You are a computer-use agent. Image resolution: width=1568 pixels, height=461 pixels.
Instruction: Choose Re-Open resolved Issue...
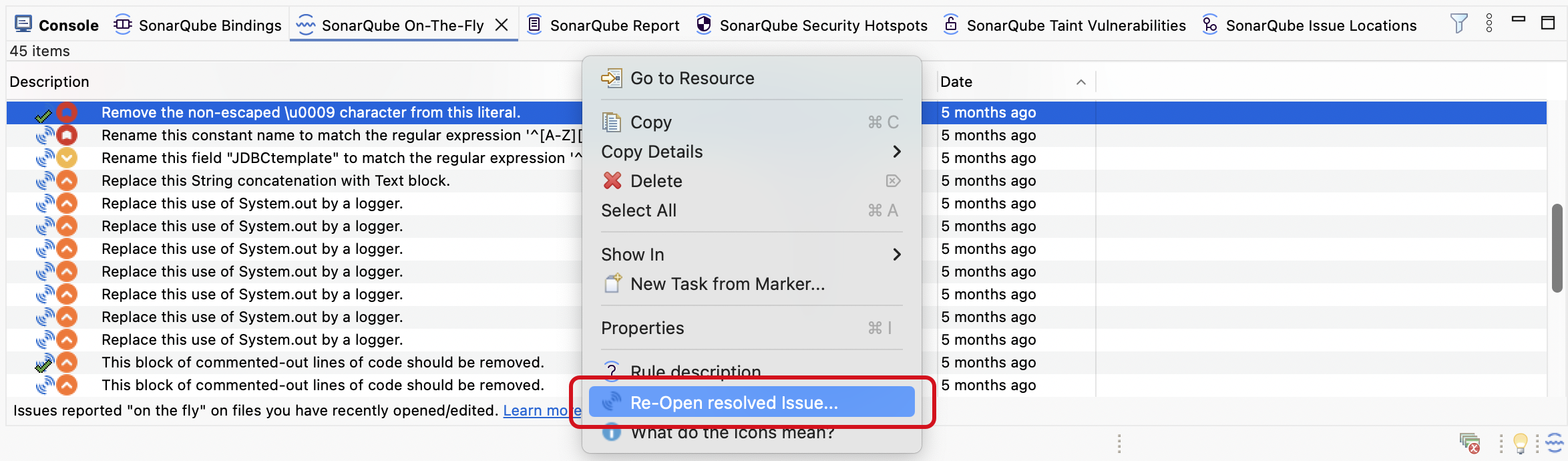click(752, 402)
